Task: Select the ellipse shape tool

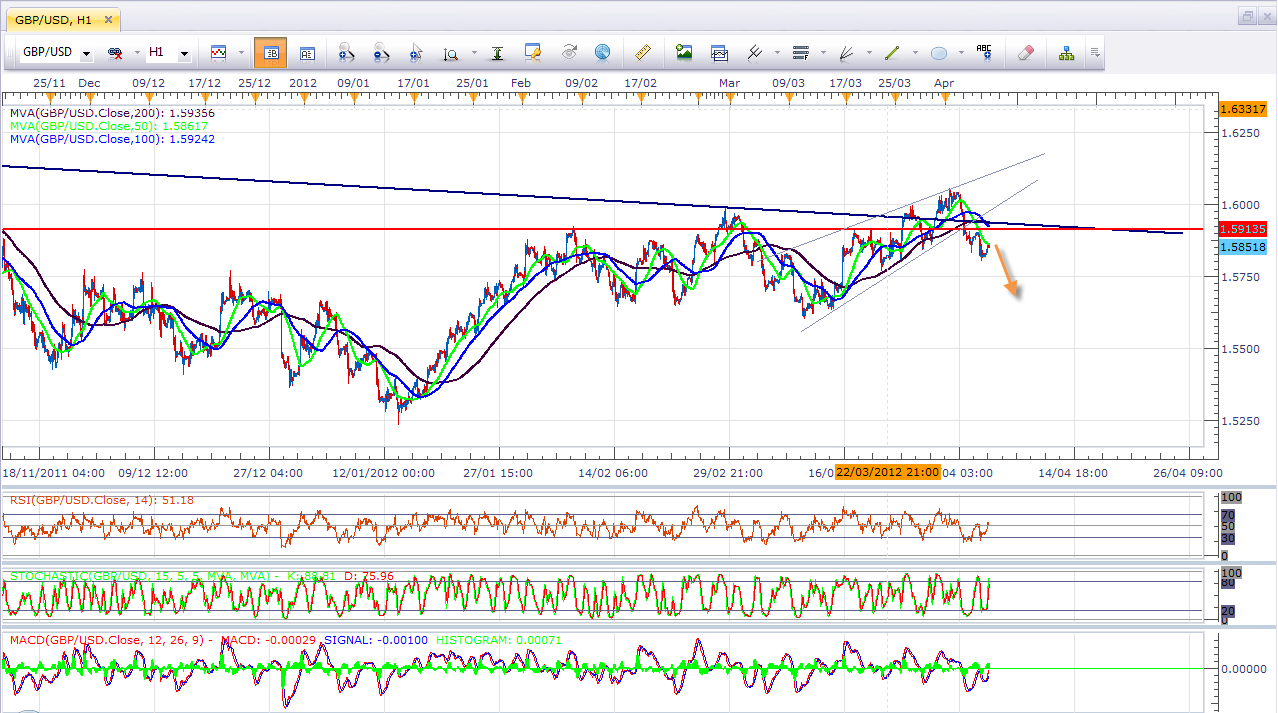Action: pyautogui.click(x=939, y=53)
